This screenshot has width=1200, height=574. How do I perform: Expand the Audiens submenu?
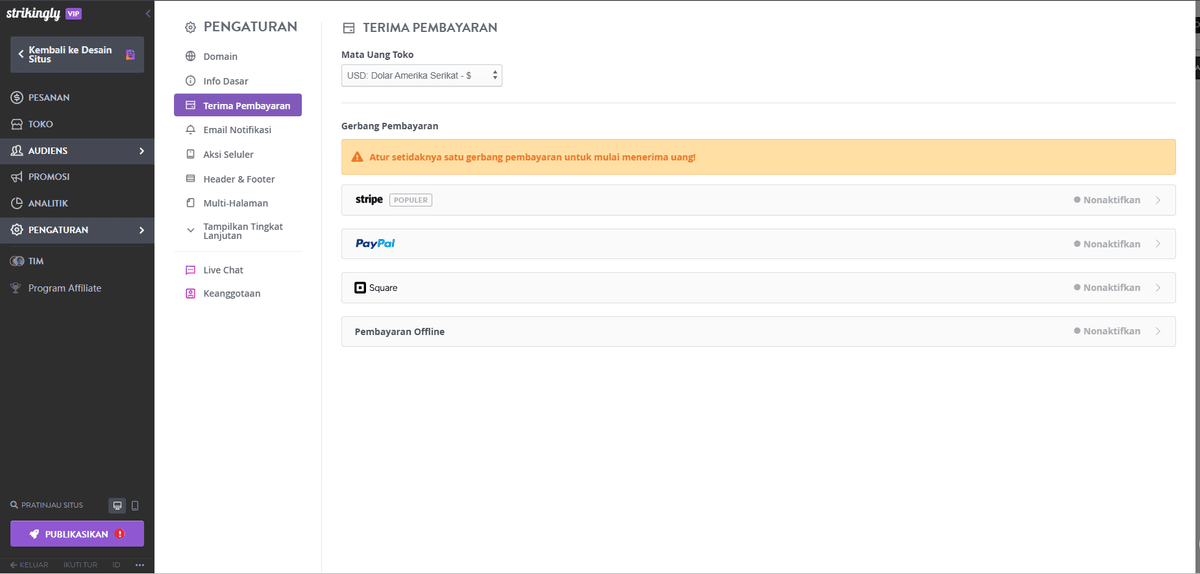77,151
